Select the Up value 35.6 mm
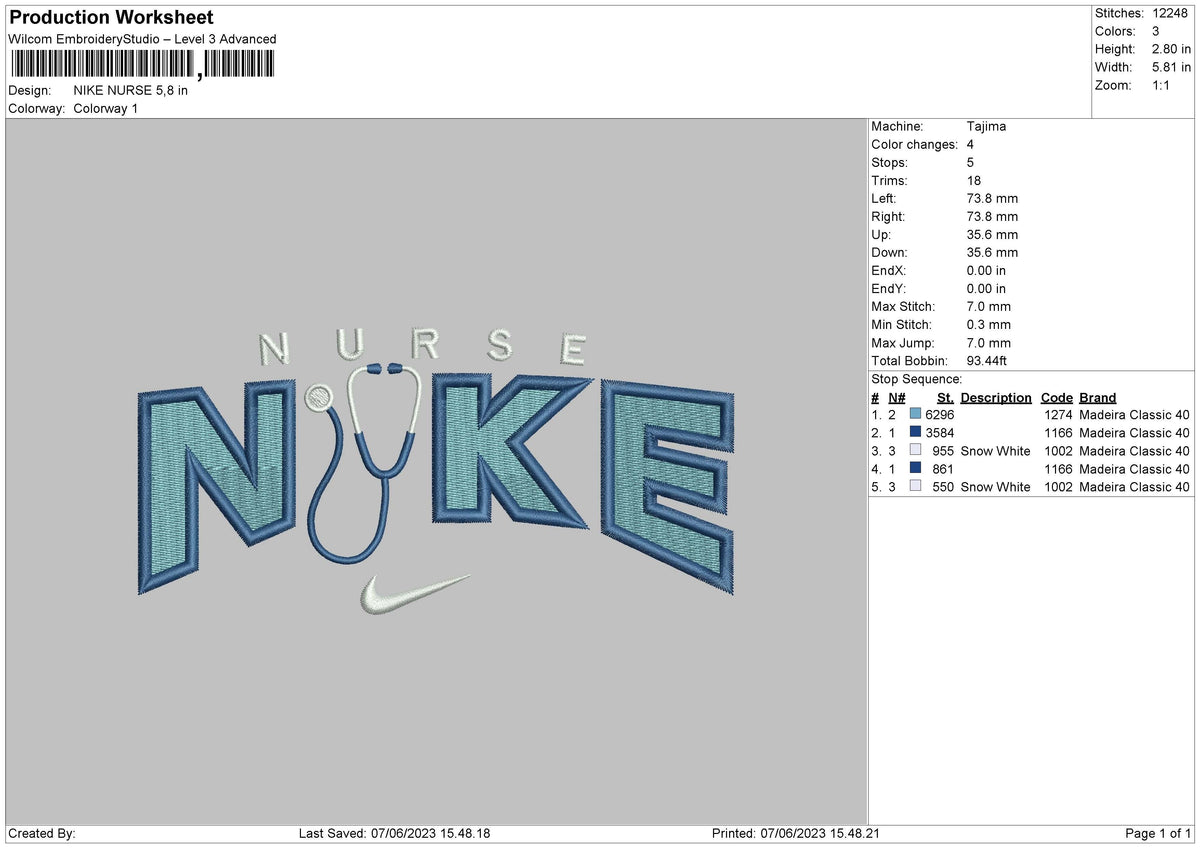The height and width of the screenshot is (848, 1200). click(993, 234)
